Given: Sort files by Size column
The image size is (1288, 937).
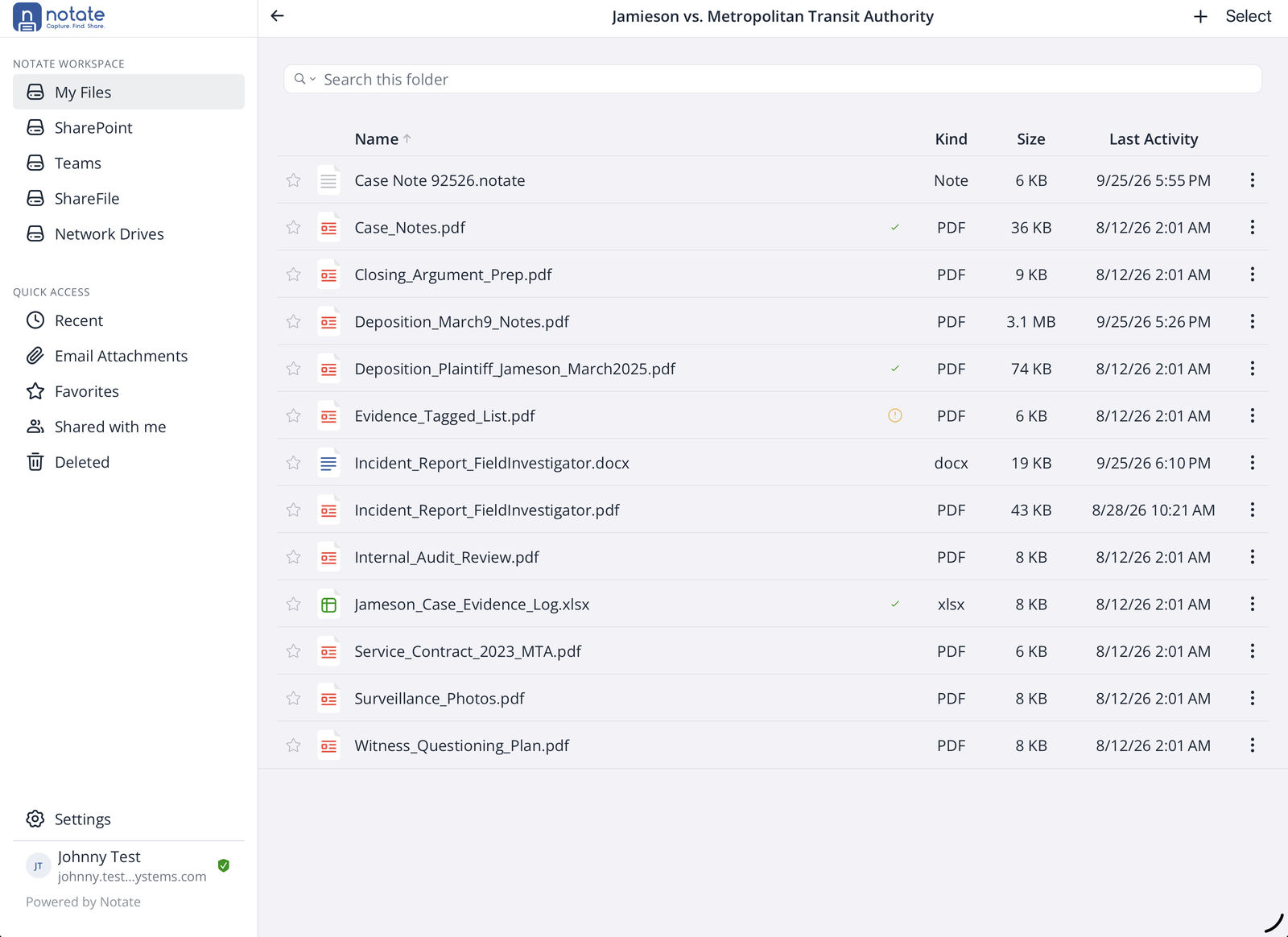Looking at the screenshot, I should point(1031,139).
